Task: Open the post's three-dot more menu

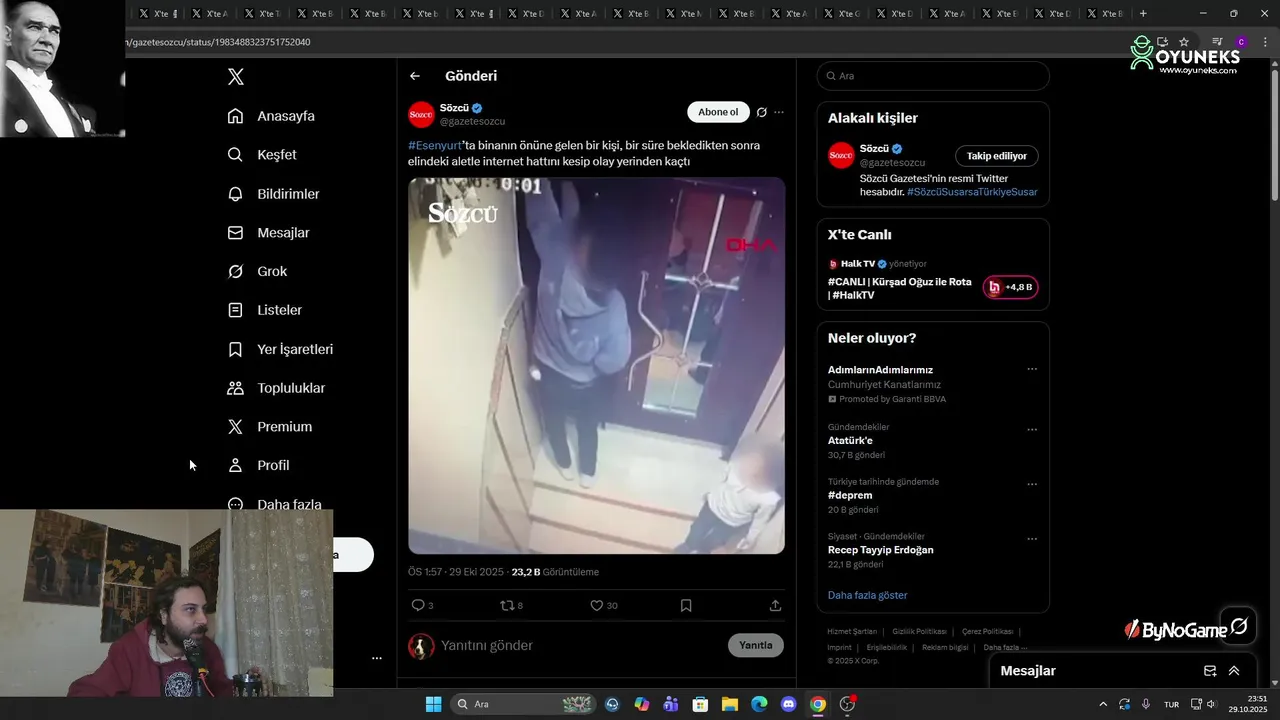Action: coord(779,112)
